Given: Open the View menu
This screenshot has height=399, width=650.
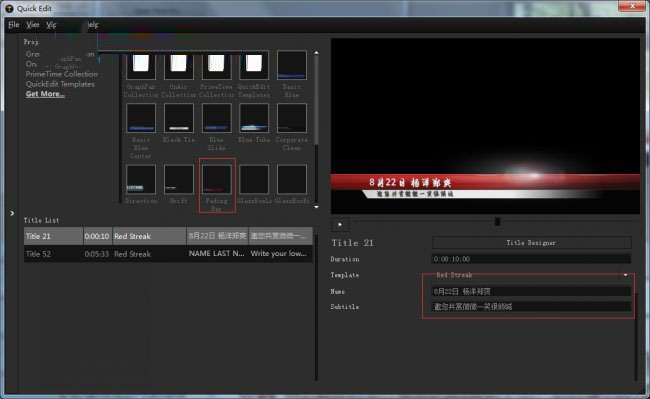Looking at the screenshot, I should [33, 25].
